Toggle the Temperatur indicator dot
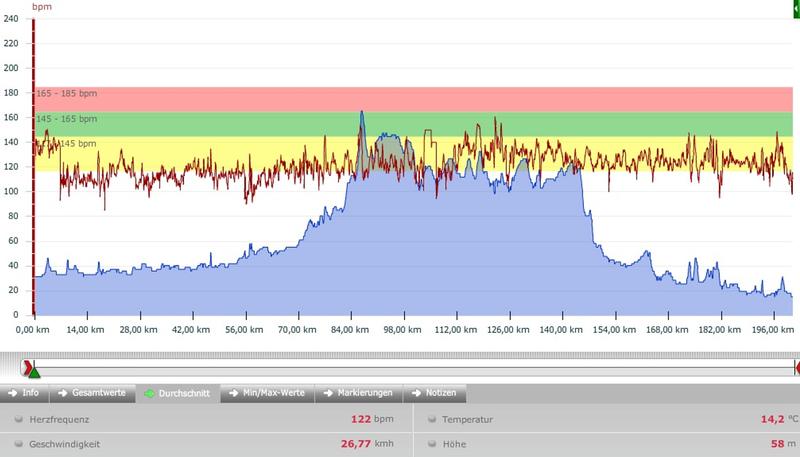This screenshot has height=457, width=800. 431,421
